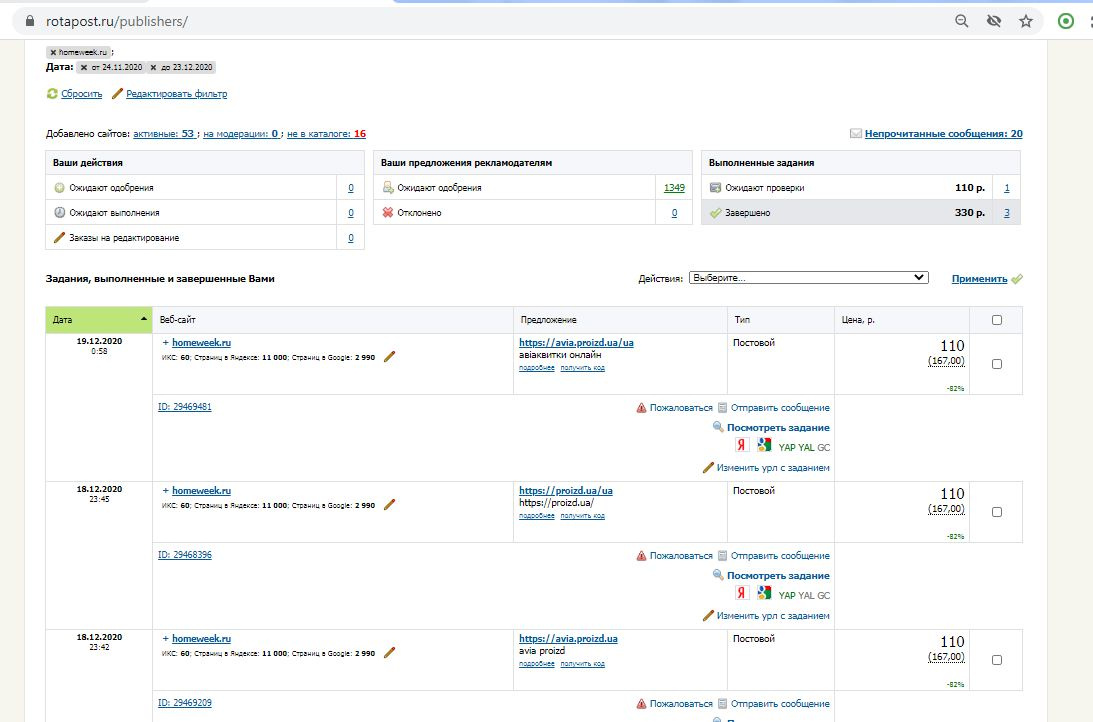
Task: Click the pencil icon beside Редактировать фильтр
Action: 117,93
